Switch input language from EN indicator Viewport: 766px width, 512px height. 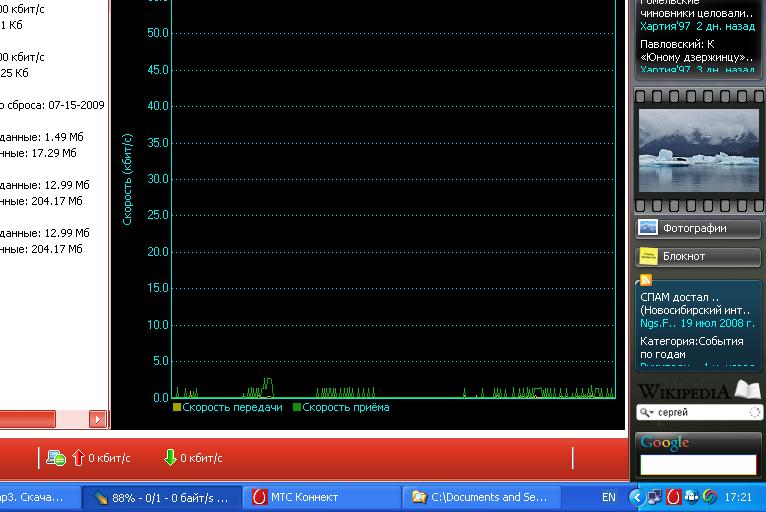(608, 496)
